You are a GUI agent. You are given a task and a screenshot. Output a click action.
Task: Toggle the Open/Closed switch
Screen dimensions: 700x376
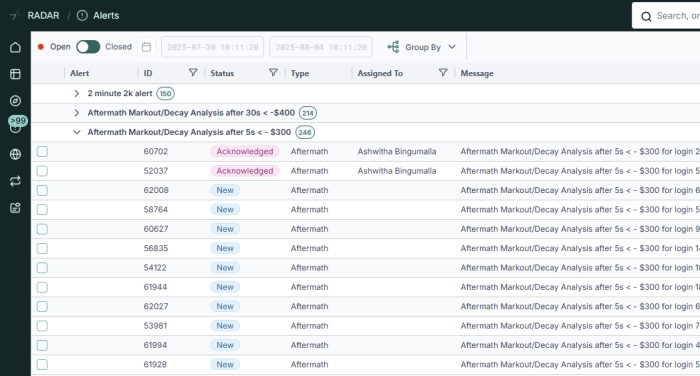(x=88, y=47)
